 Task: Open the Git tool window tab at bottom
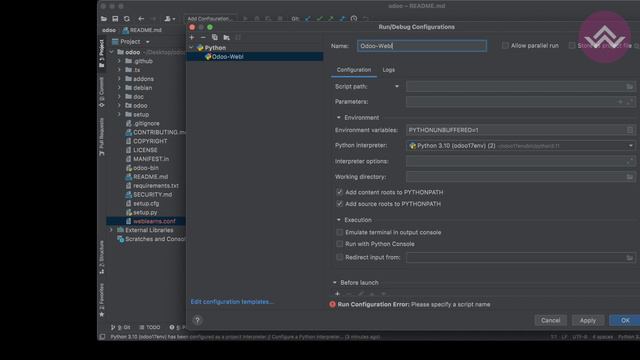[120, 327]
